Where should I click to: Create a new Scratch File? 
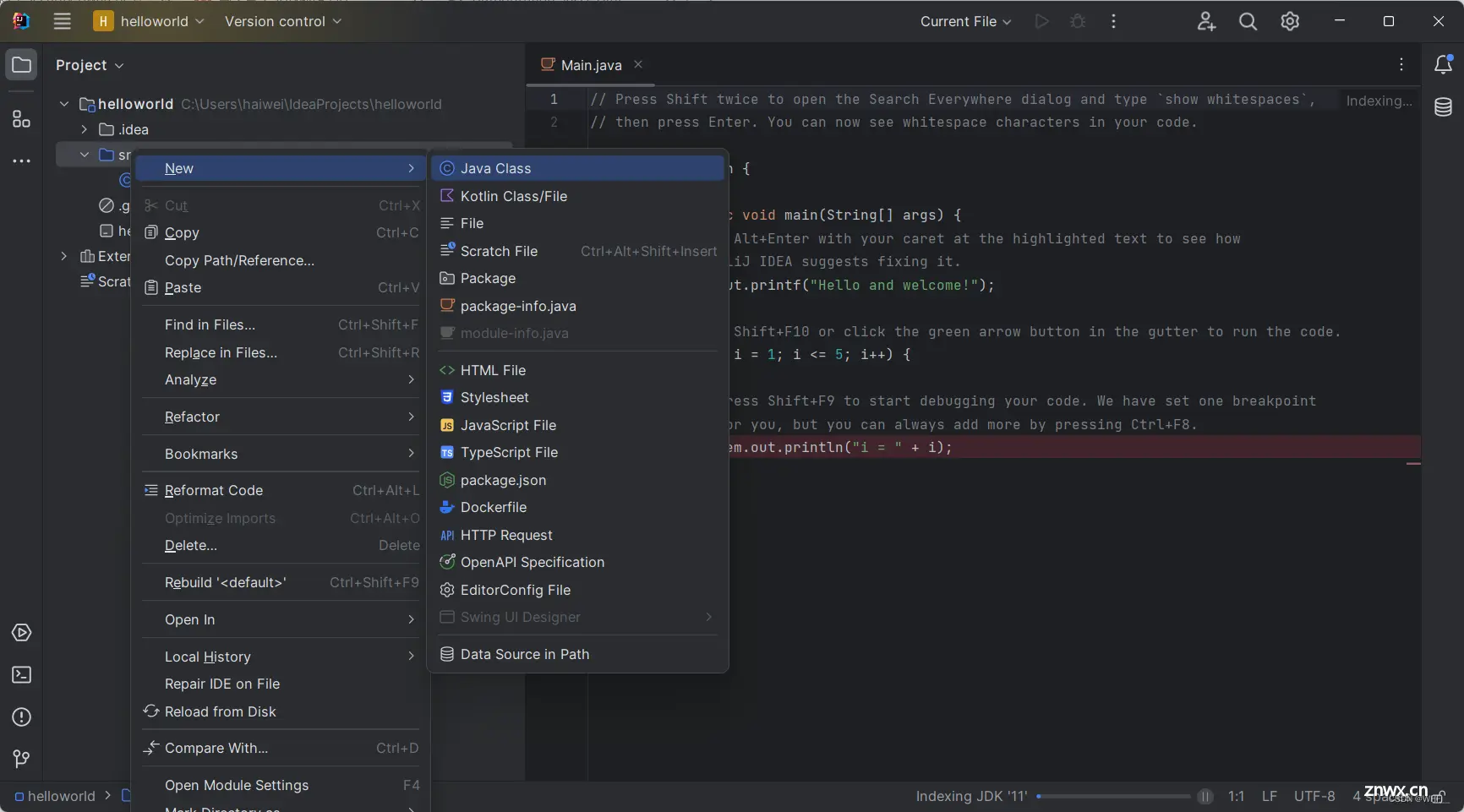coord(578,251)
